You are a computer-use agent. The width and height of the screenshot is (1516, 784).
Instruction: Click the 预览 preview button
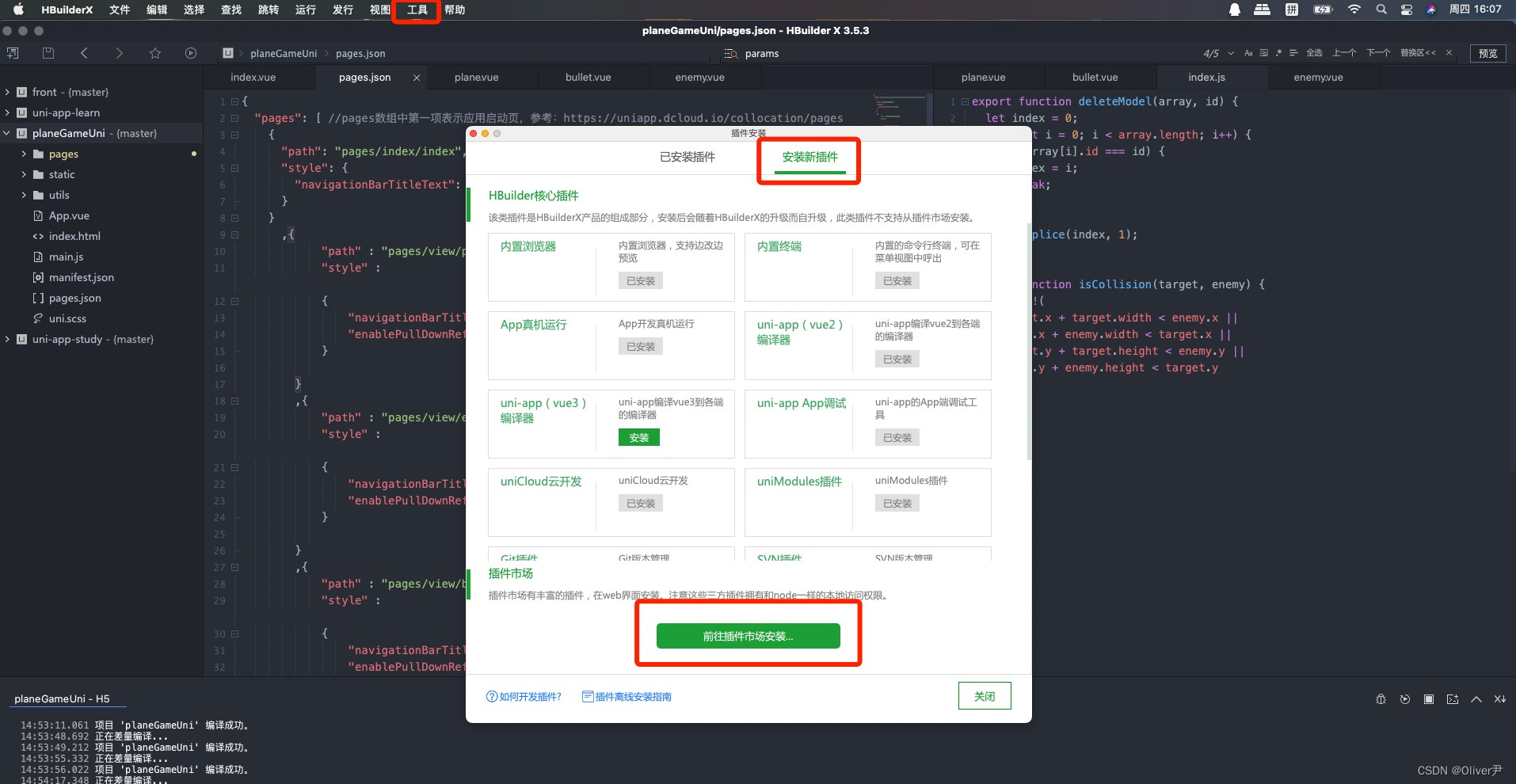tap(1487, 53)
